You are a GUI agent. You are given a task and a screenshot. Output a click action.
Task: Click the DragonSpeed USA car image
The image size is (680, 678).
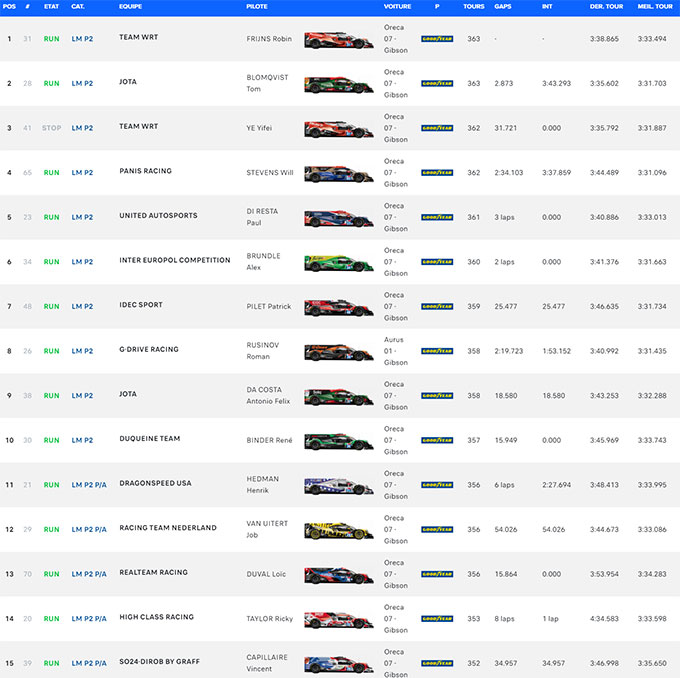(x=338, y=486)
